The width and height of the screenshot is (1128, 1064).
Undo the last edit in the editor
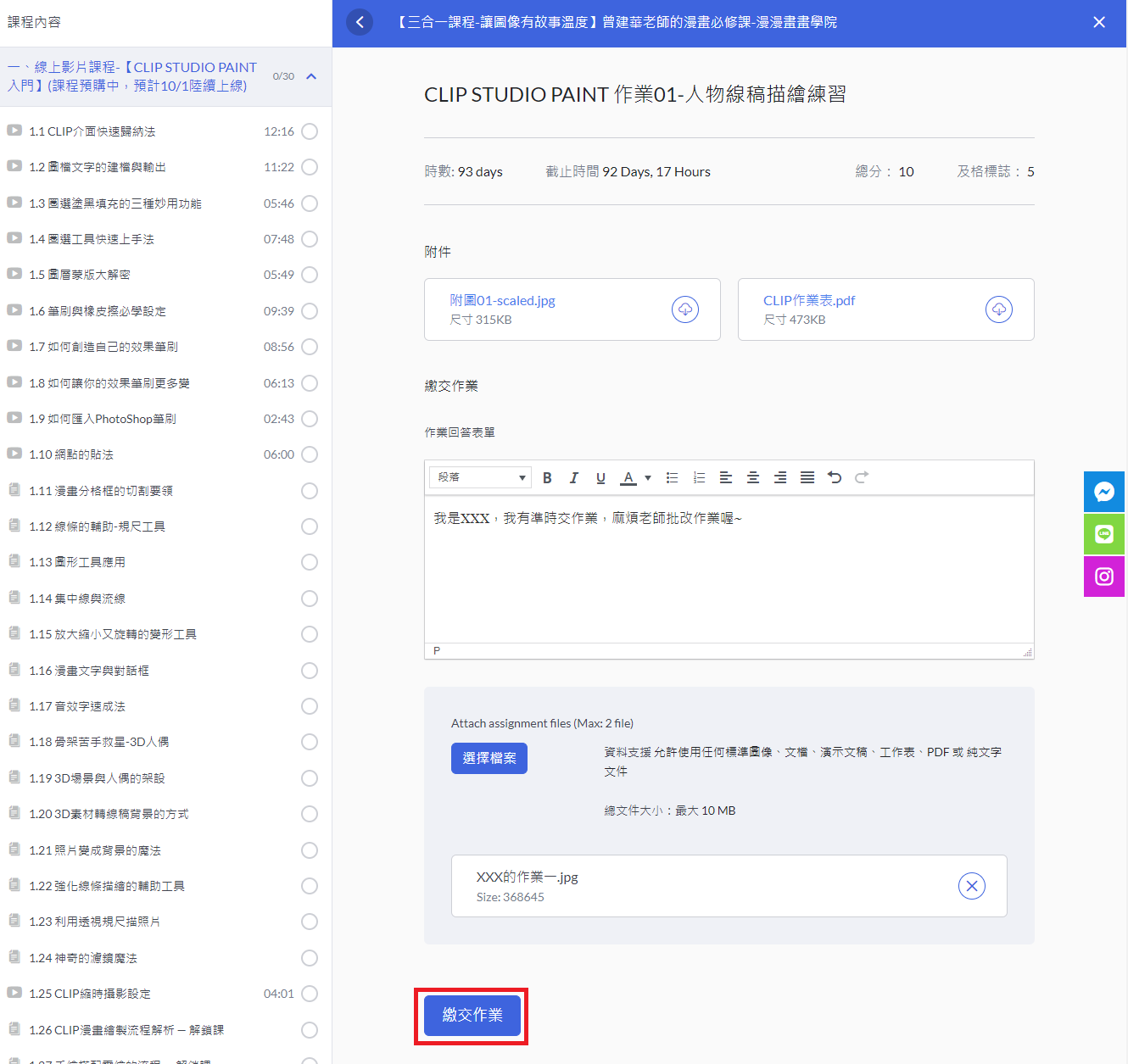pos(835,477)
